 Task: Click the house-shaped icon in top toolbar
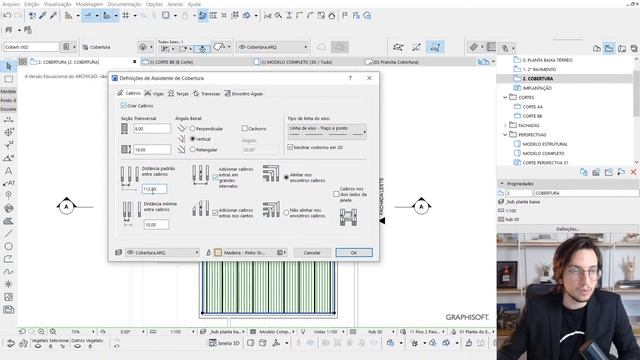(331, 16)
